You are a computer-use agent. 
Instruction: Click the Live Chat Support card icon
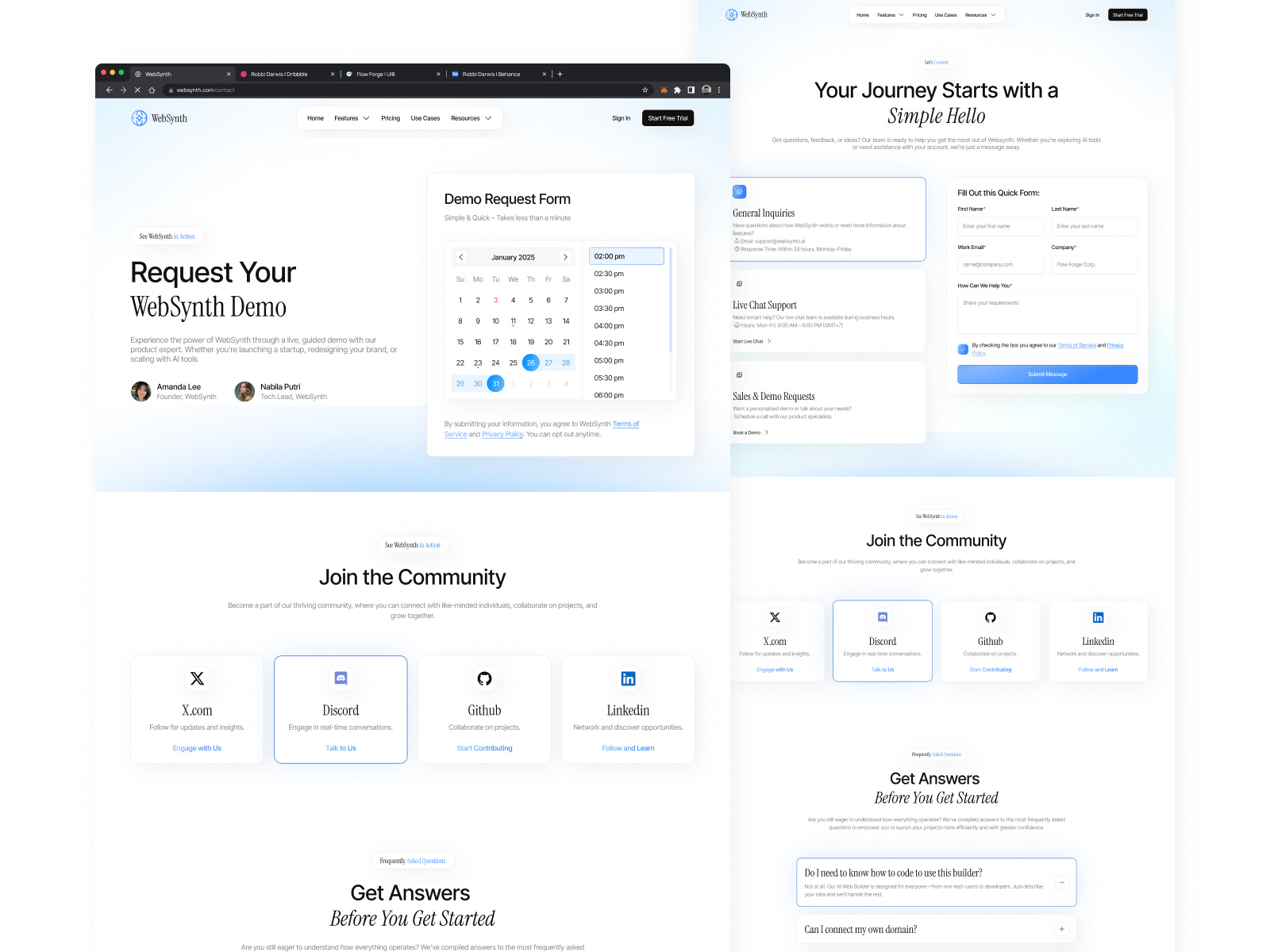click(x=739, y=283)
